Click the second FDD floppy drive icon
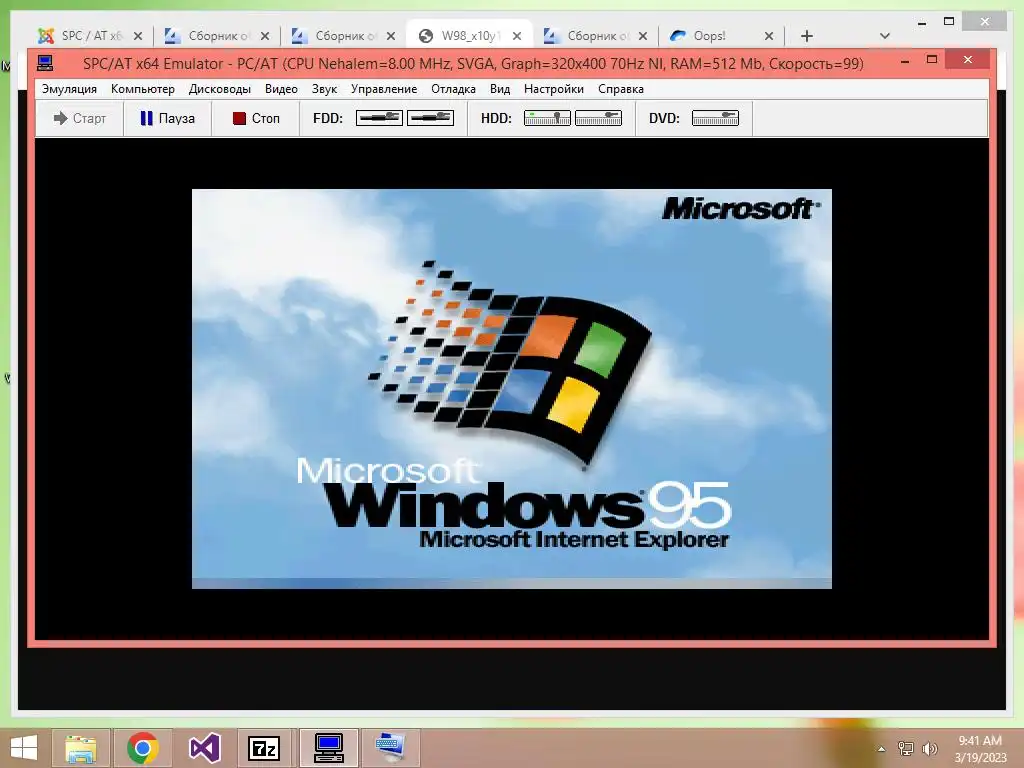The width and height of the screenshot is (1024, 768). pos(430,118)
